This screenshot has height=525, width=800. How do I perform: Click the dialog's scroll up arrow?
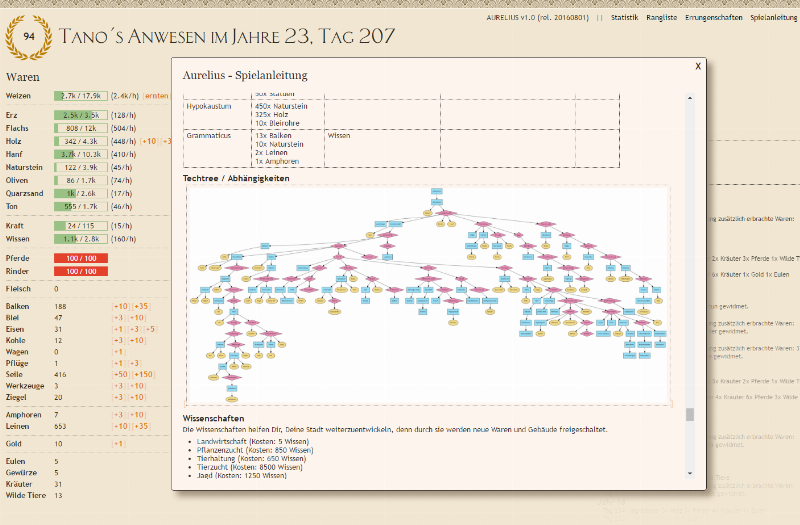click(690, 98)
